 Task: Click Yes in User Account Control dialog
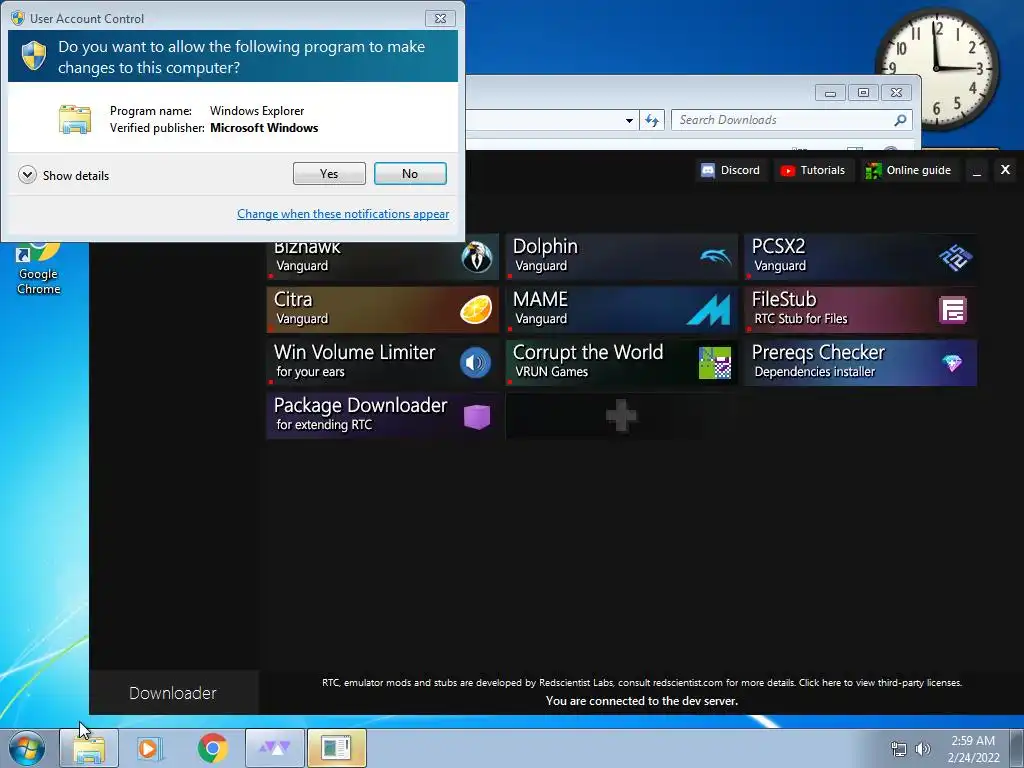[x=329, y=174]
